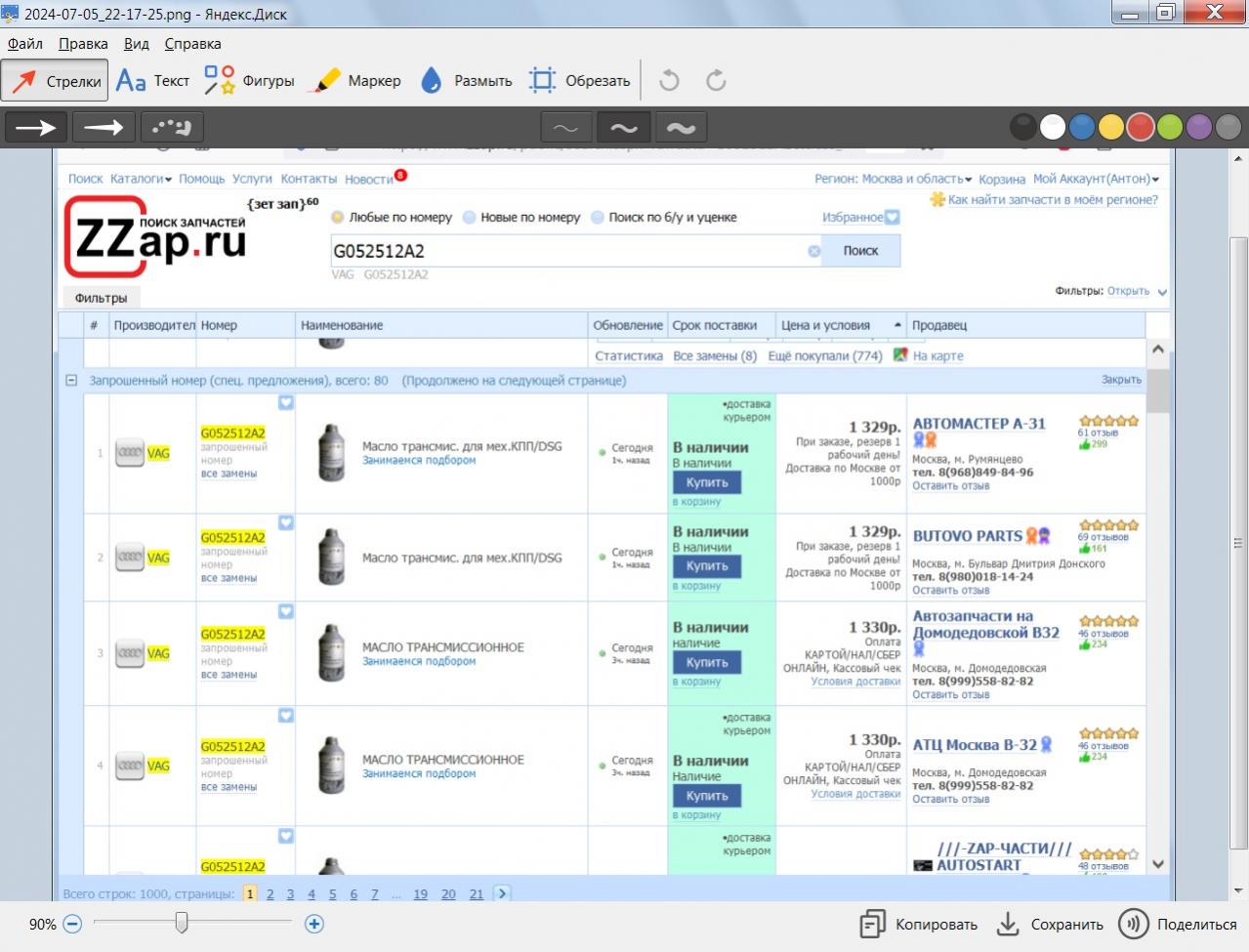Open the 'Все замены (8)' link
Screen dimensions: 1249x952
pyautogui.click(x=715, y=356)
